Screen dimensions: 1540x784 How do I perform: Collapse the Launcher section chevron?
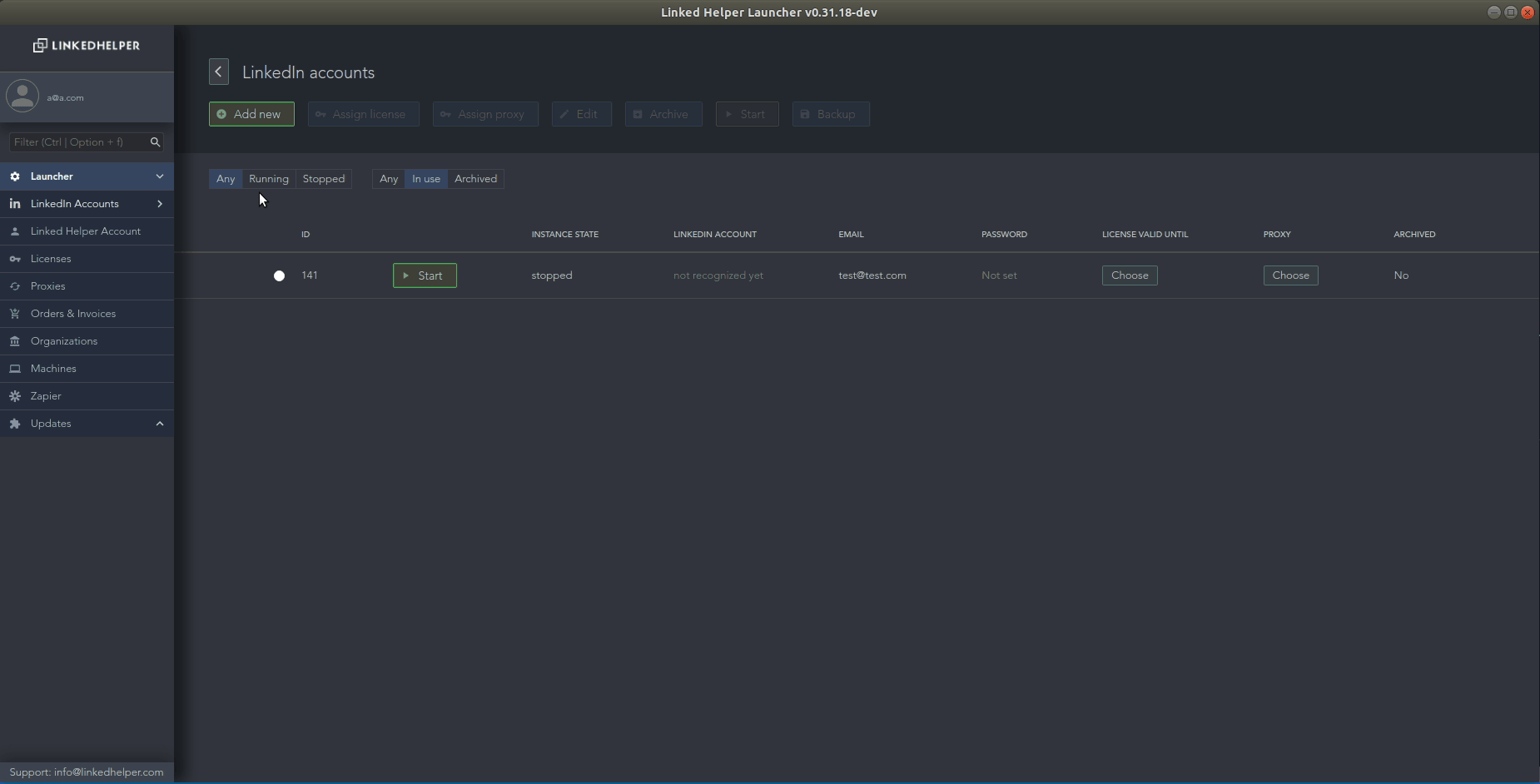point(160,176)
